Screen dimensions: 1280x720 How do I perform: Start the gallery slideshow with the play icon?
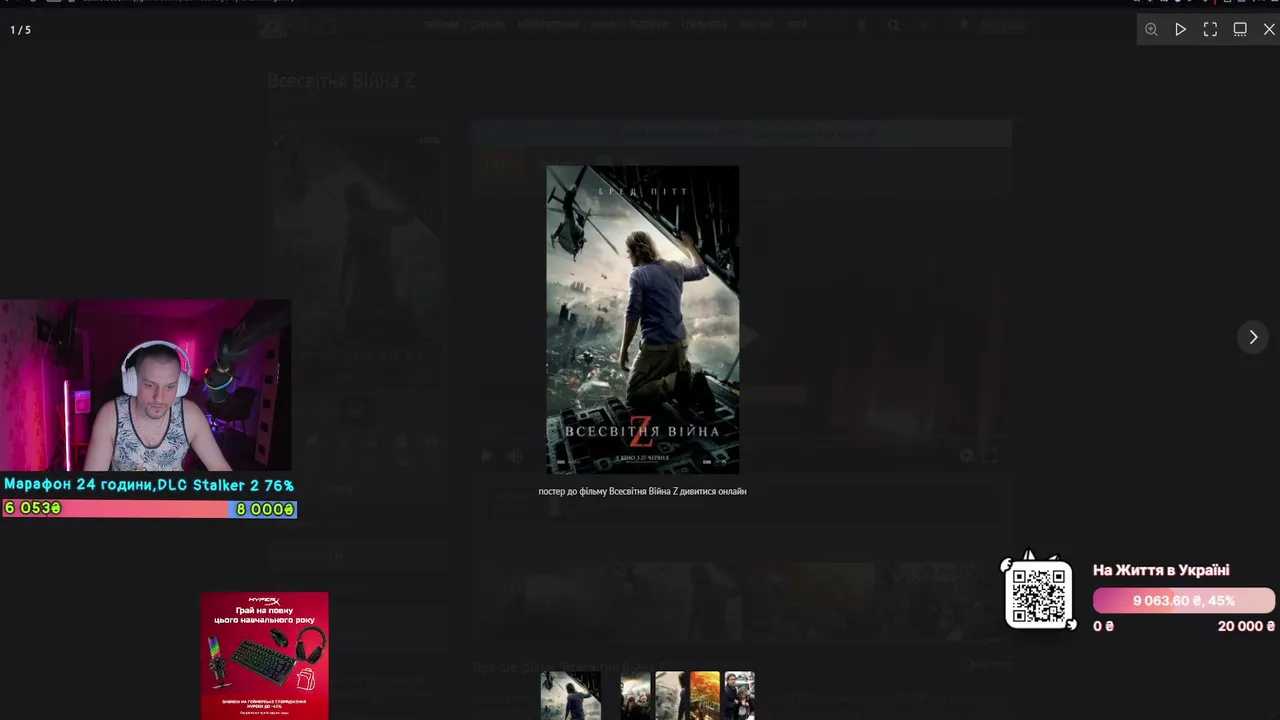(1181, 30)
